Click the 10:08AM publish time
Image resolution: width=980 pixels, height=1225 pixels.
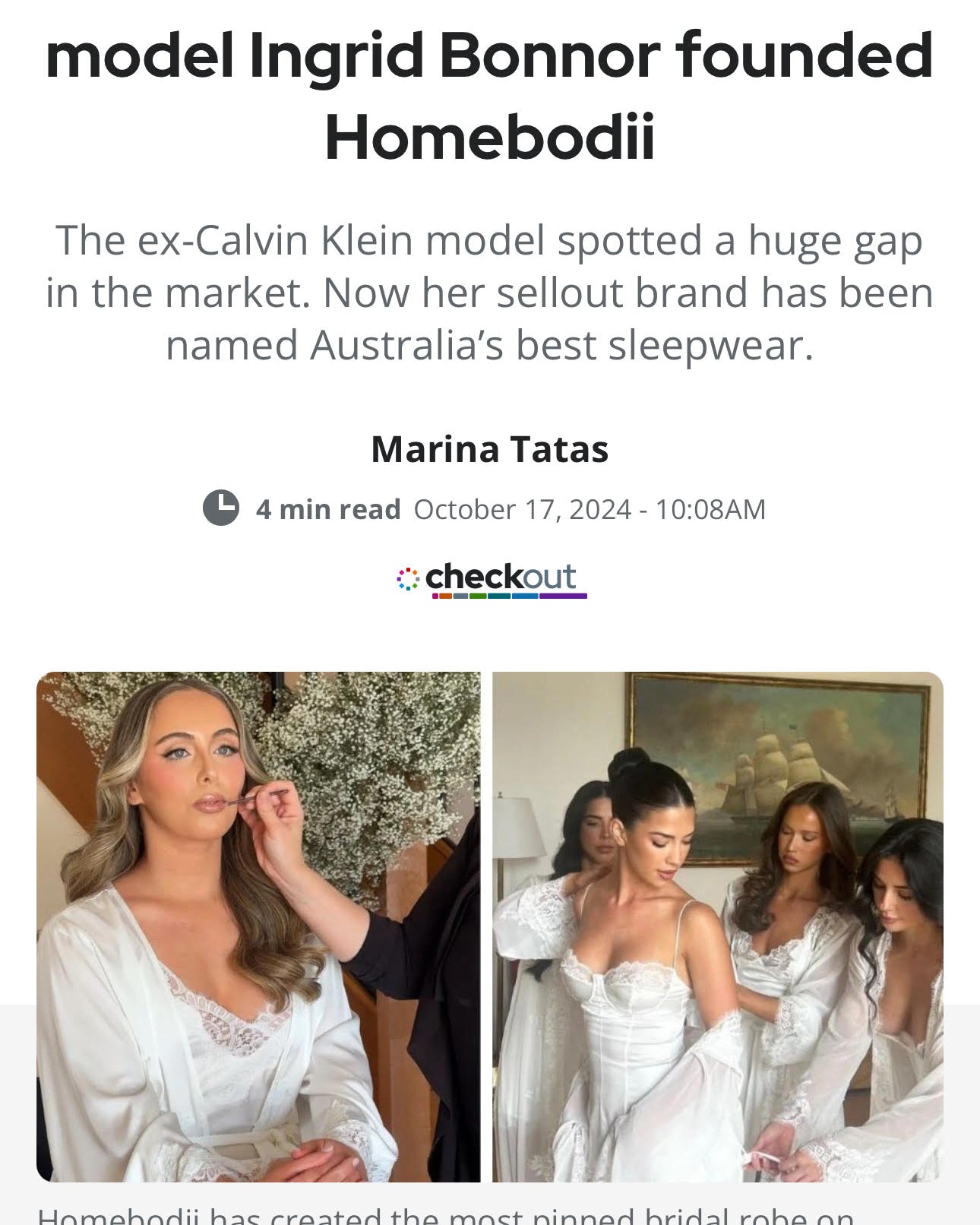[x=710, y=509]
